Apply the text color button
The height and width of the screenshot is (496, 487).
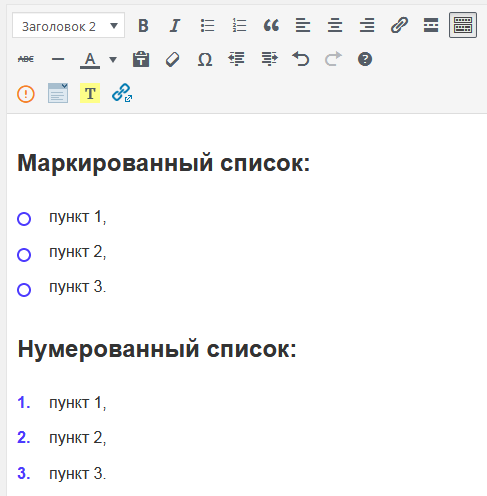90,60
